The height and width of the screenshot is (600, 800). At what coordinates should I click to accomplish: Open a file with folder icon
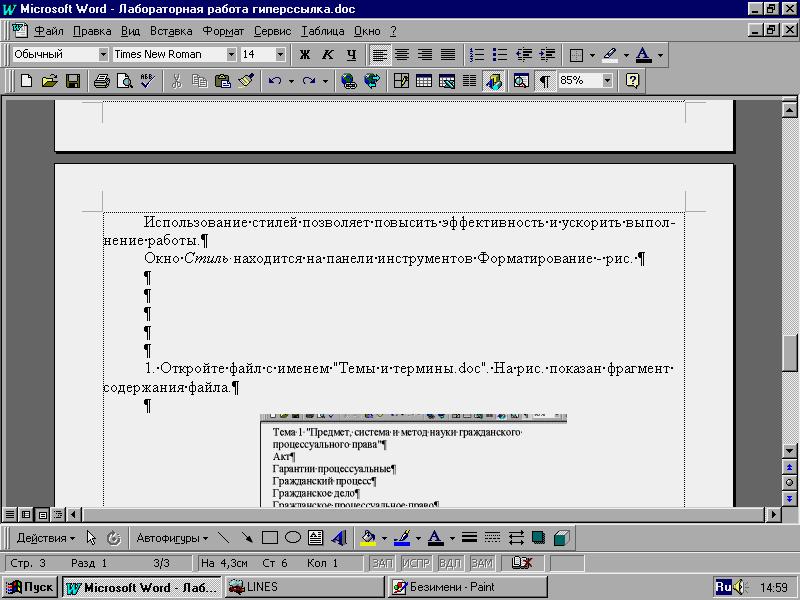tap(49, 81)
